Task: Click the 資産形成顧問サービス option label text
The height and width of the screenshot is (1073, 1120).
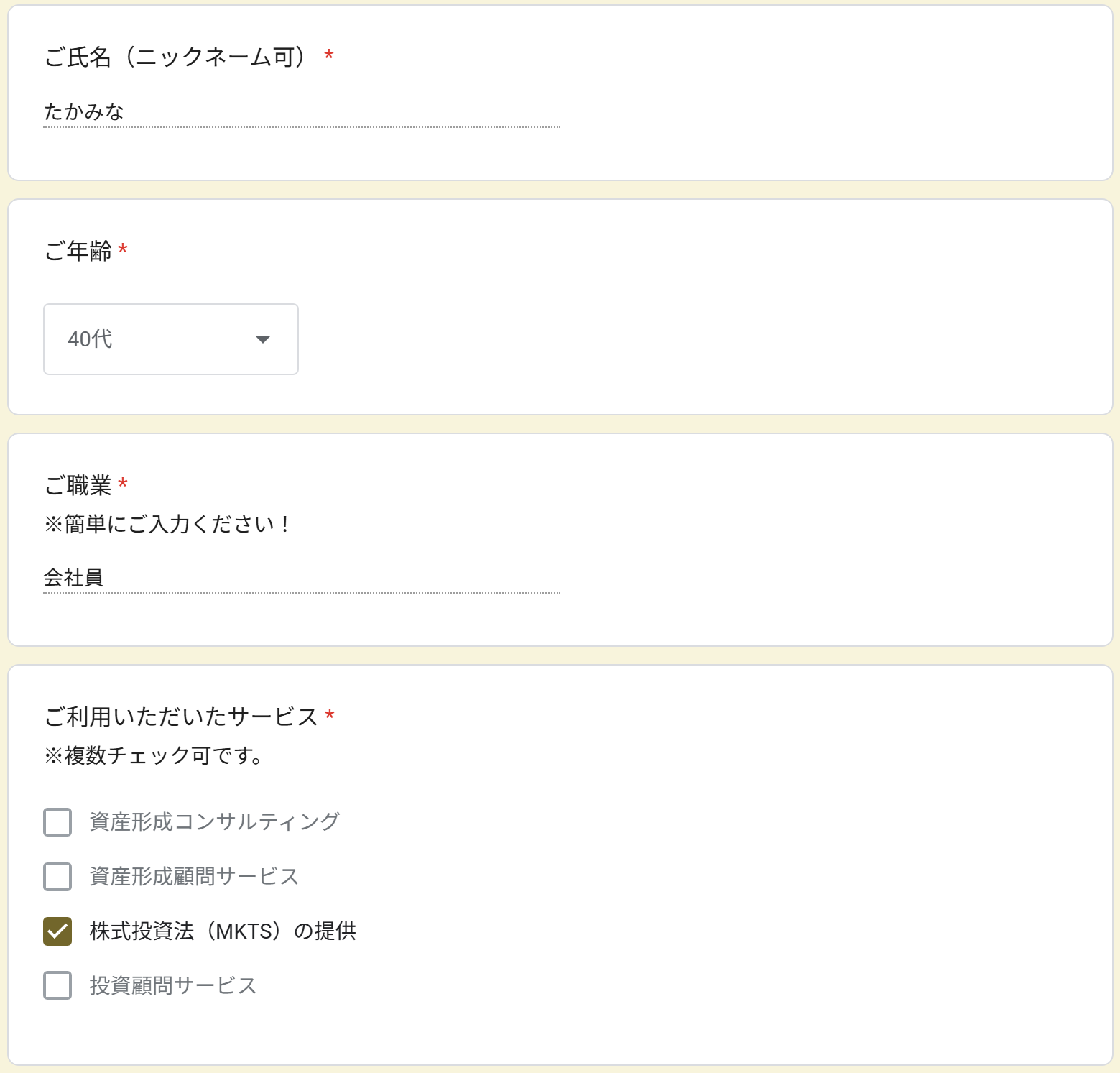Action: [194, 876]
